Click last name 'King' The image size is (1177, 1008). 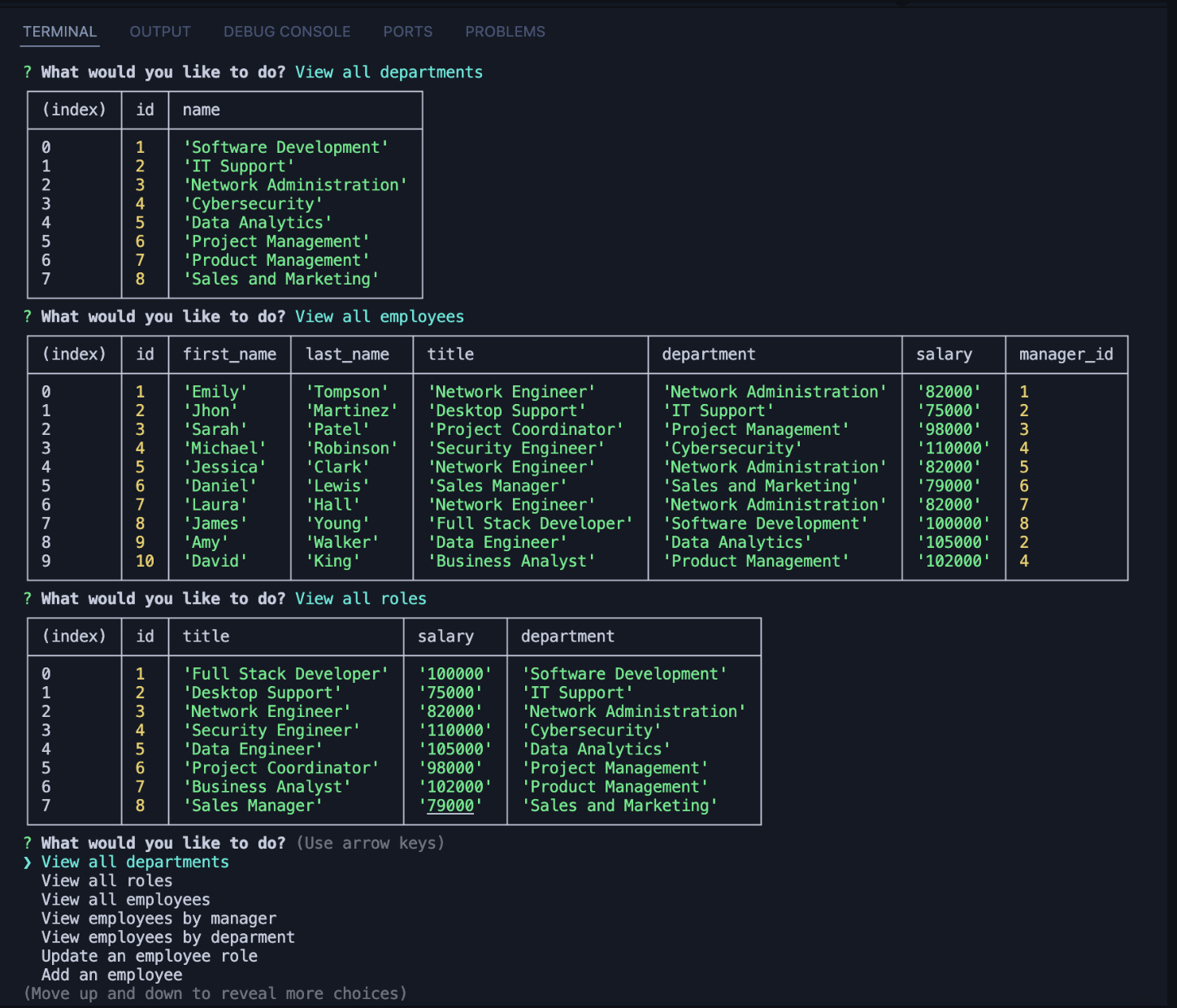(x=332, y=561)
